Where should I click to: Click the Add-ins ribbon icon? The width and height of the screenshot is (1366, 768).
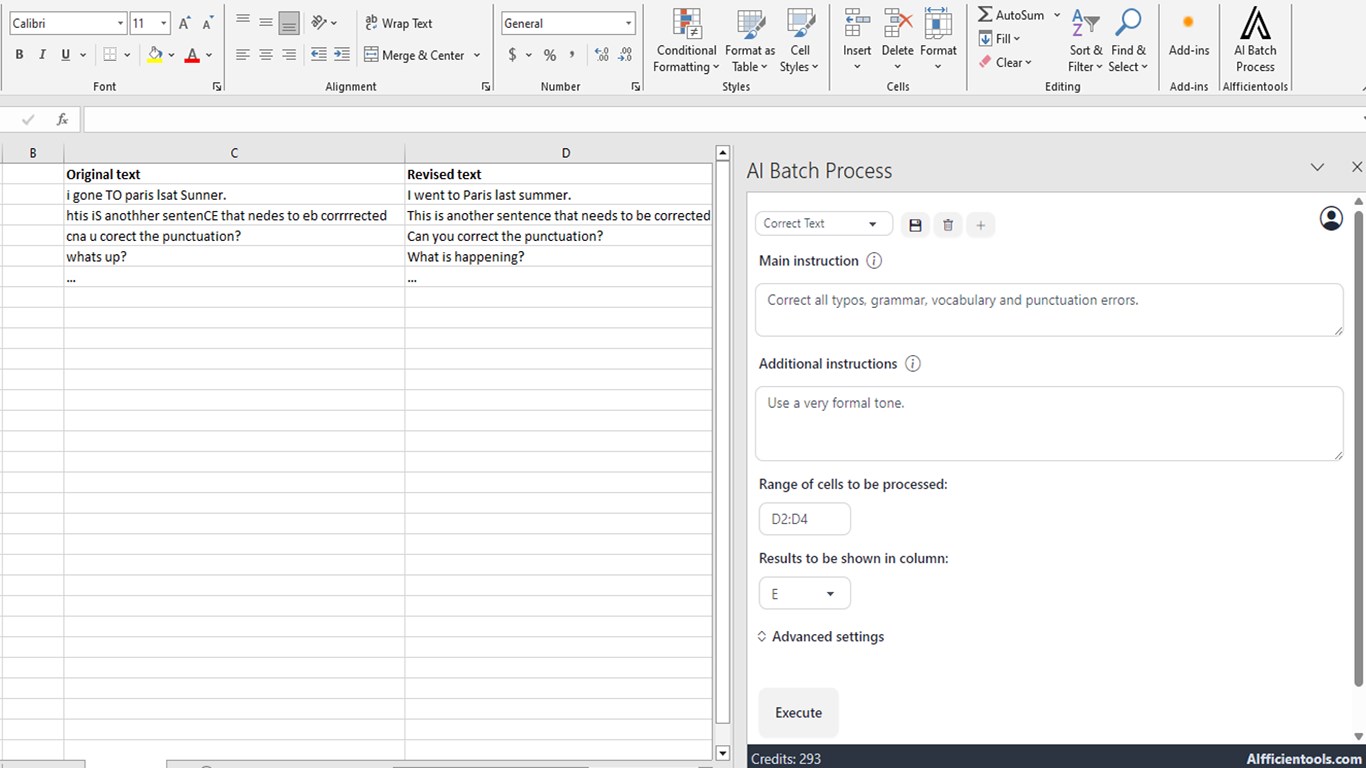click(1188, 35)
